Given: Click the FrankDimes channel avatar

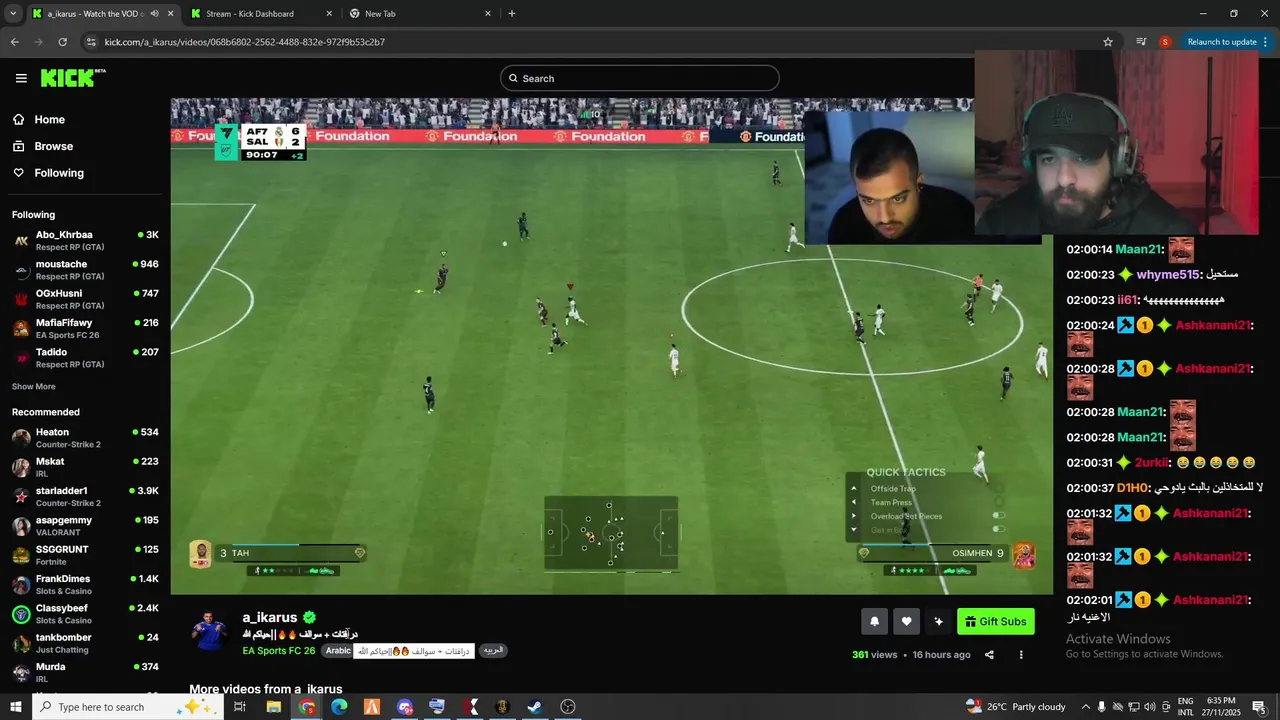Looking at the screenshot, I should [x=21, y=584].
